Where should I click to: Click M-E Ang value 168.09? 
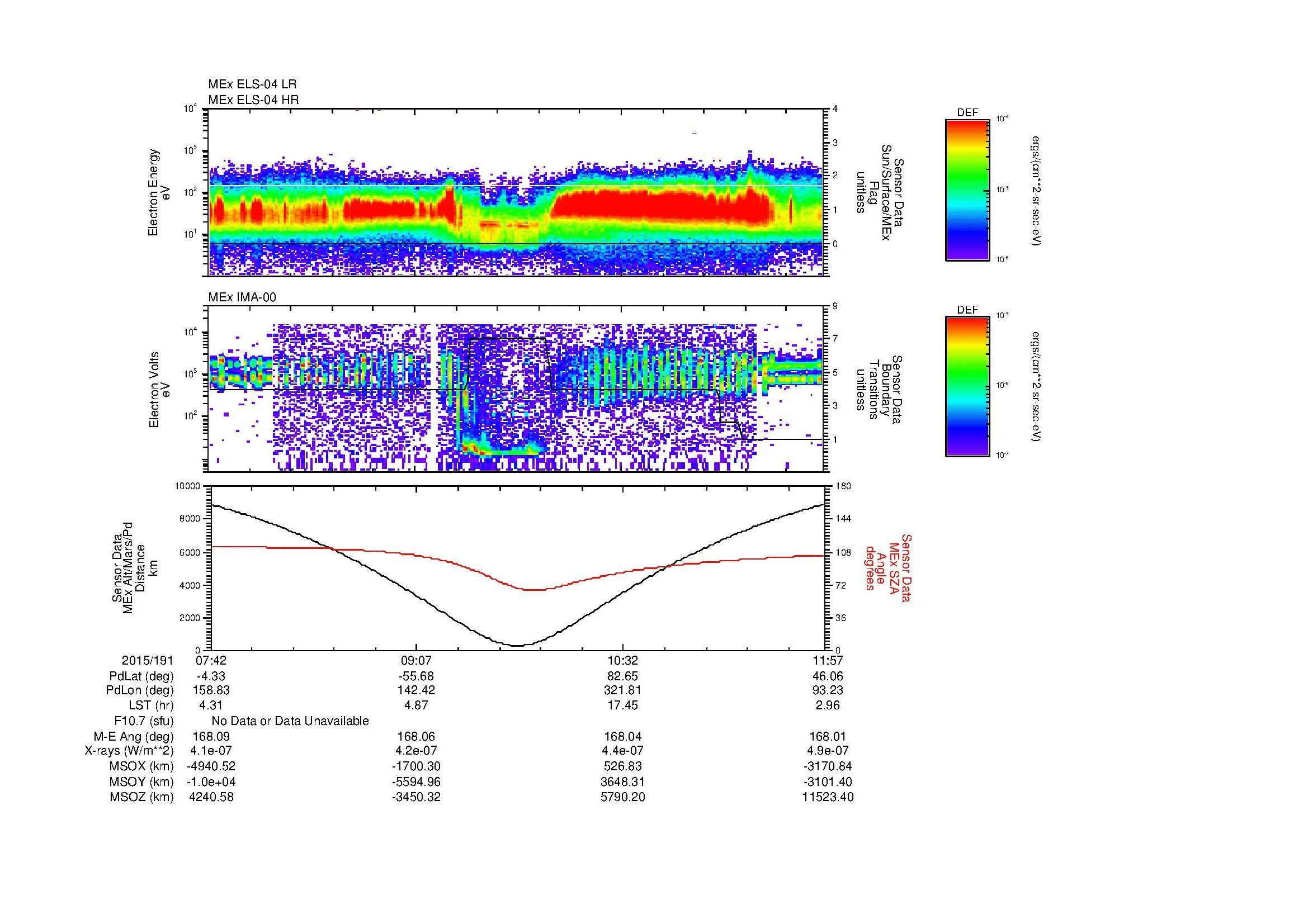211,736
